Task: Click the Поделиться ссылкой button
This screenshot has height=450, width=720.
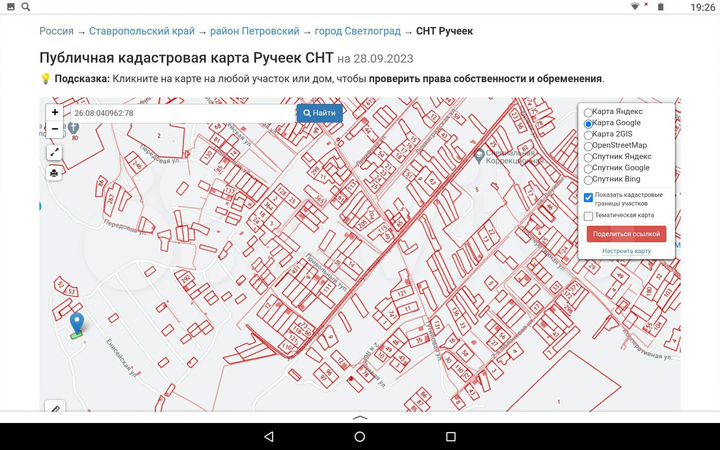Action: (x=626, y=234)
